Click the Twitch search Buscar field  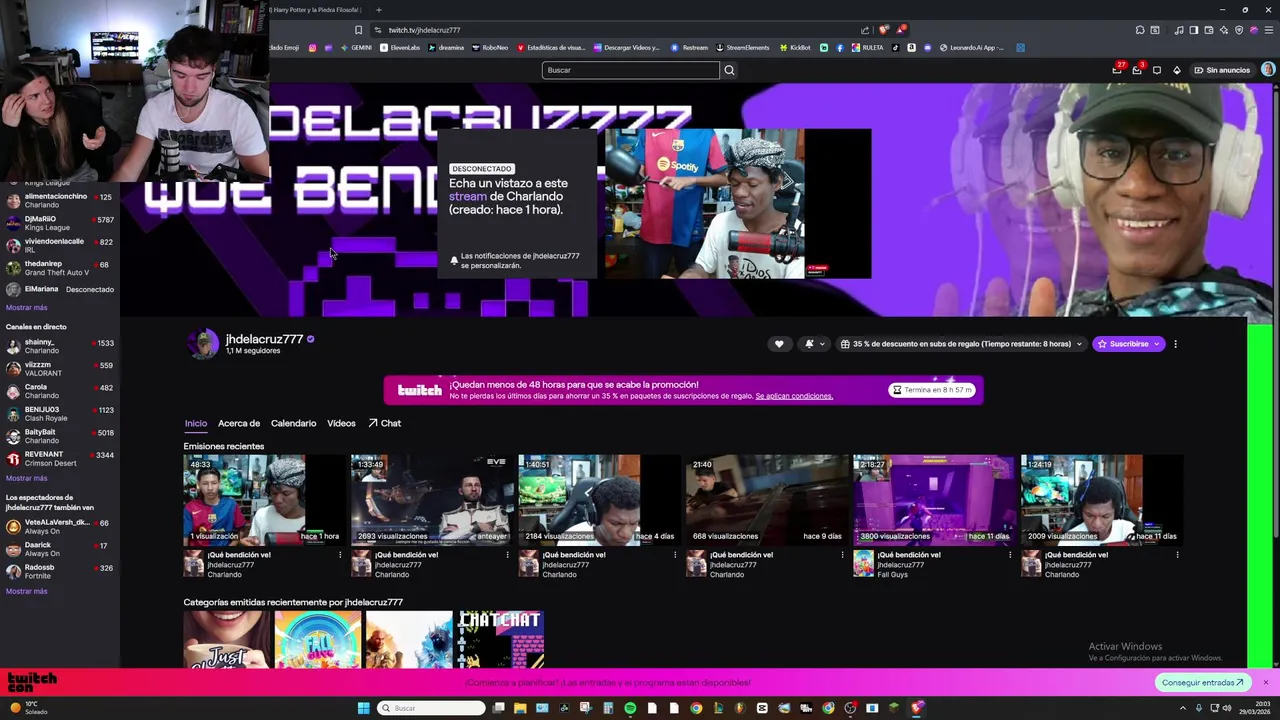(x=631, y=70)
